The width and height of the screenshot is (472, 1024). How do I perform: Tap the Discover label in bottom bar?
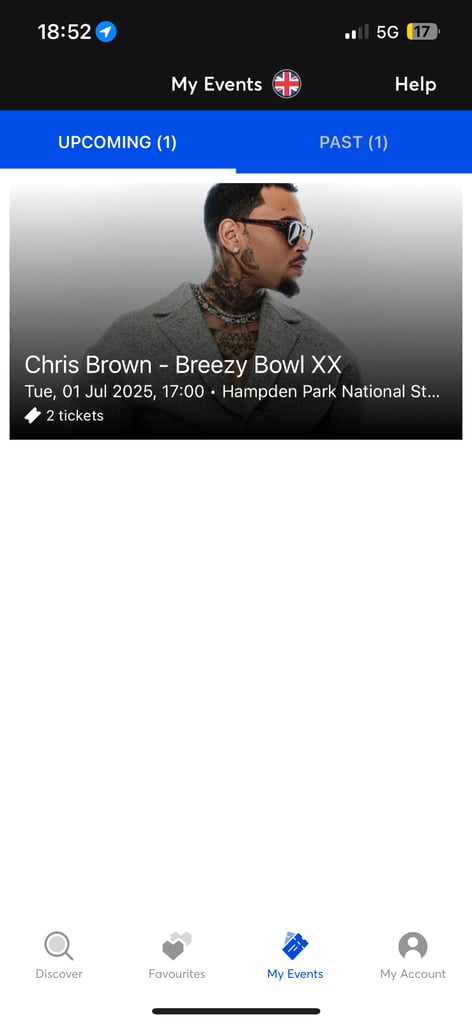point(59,974)
